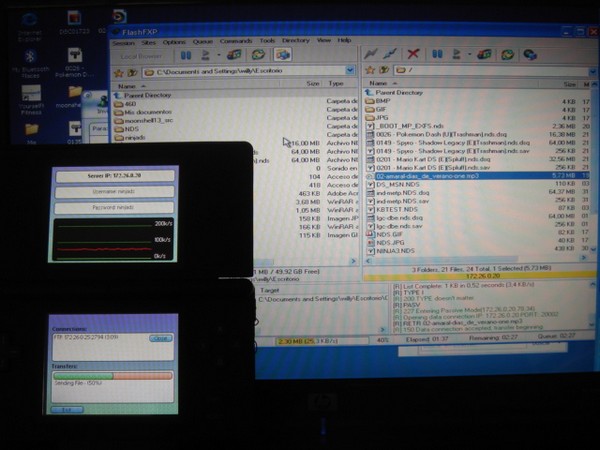
Task: Click the remote list horizontal scroll right arrow
Action: tap(584, 258)
